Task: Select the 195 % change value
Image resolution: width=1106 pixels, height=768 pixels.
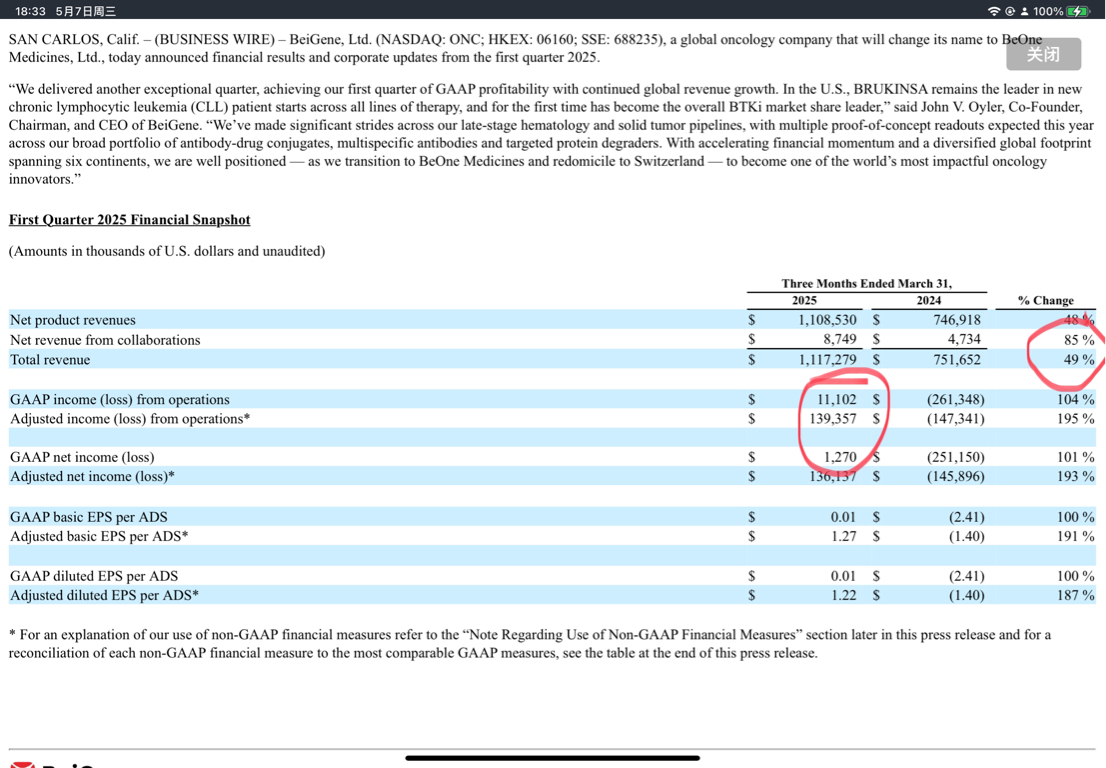Action: pos(1076,419)
